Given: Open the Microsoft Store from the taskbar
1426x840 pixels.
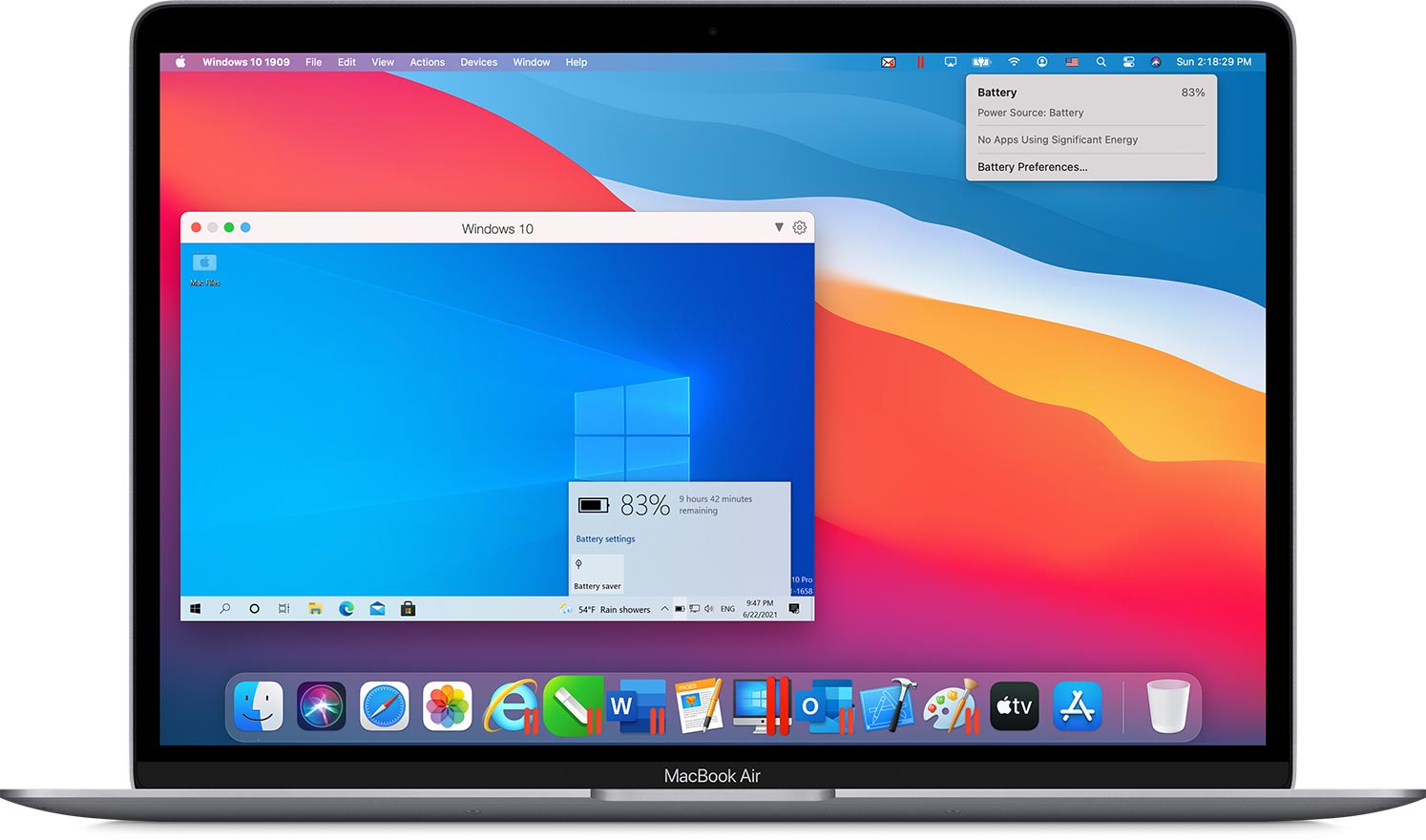Looking at the screenshot, I should click(407, 608).
